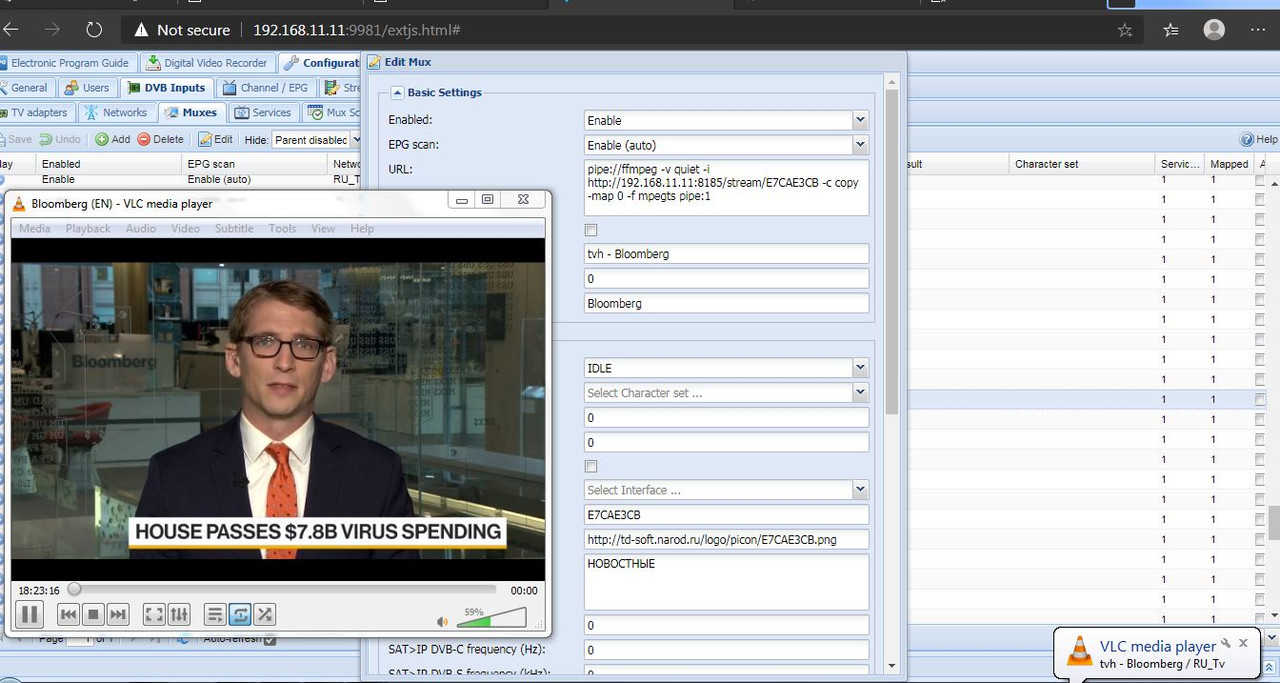Click the browser address bar URL
The height and width of the screenshot is (683, 1280).
[356, 30]
